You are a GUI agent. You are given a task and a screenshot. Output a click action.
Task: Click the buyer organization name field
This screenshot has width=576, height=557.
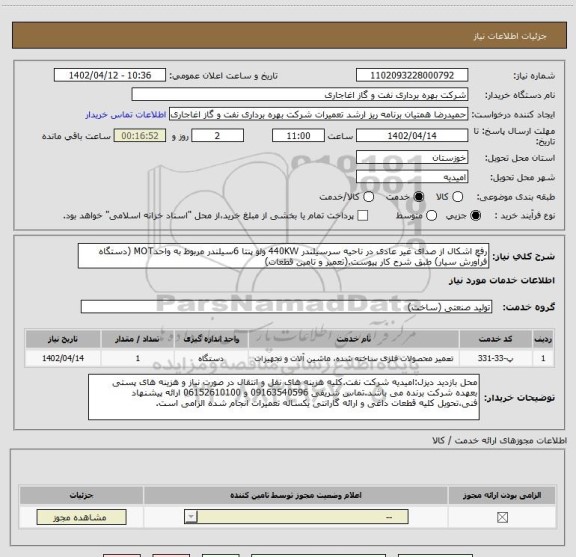300,95
